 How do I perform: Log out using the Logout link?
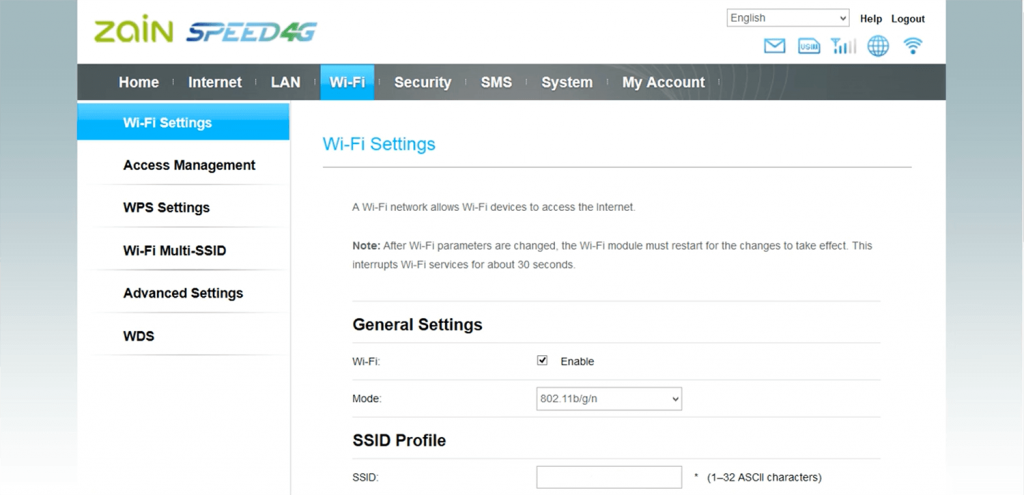click(x=908, y=19)
